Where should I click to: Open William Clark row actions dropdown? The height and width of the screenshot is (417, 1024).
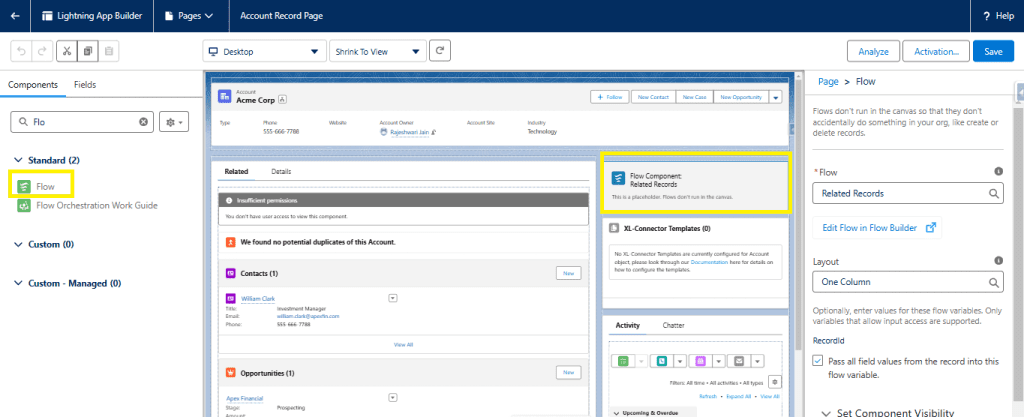(392, 298)
